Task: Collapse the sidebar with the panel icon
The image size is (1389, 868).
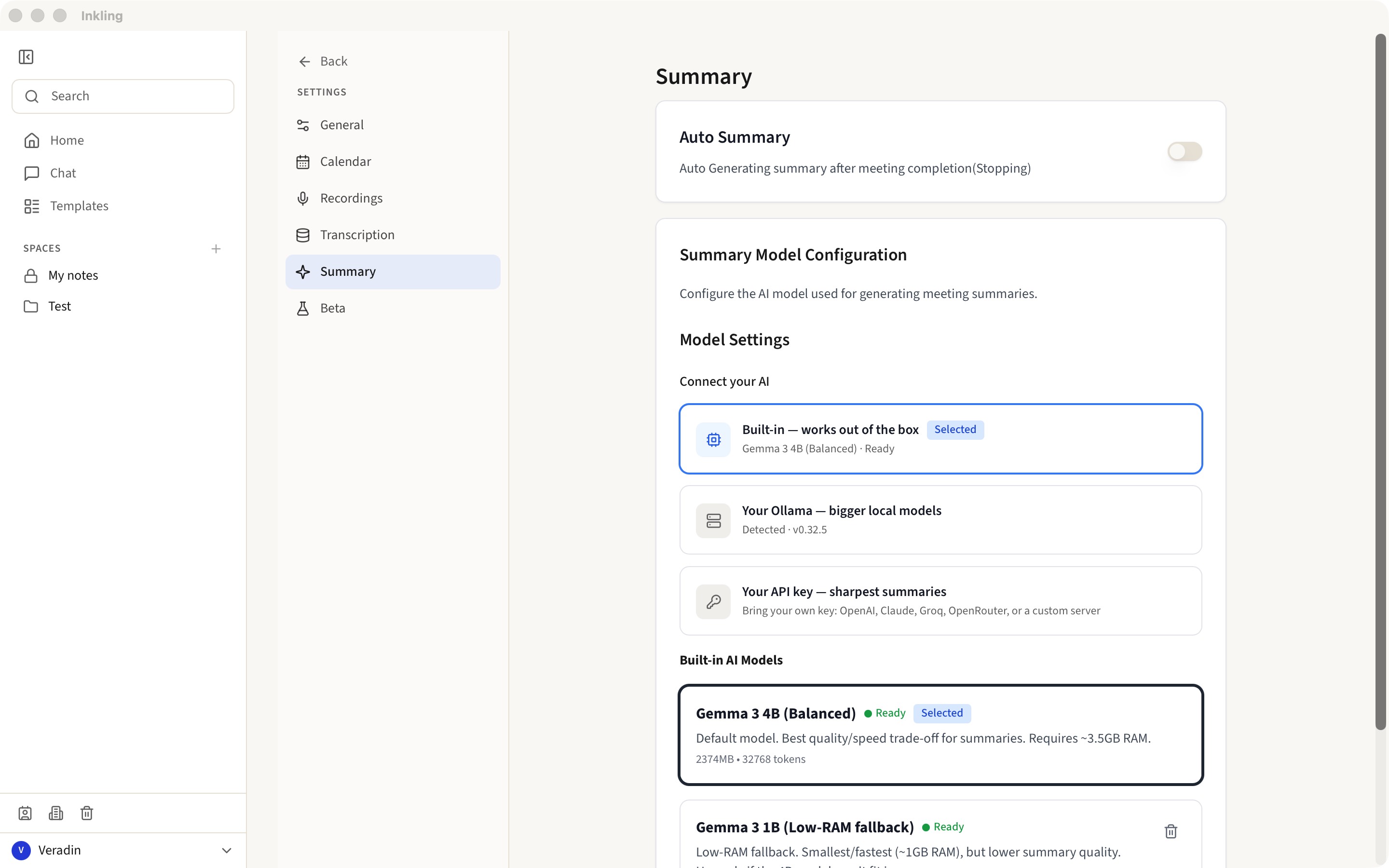Action: [26, 57]
